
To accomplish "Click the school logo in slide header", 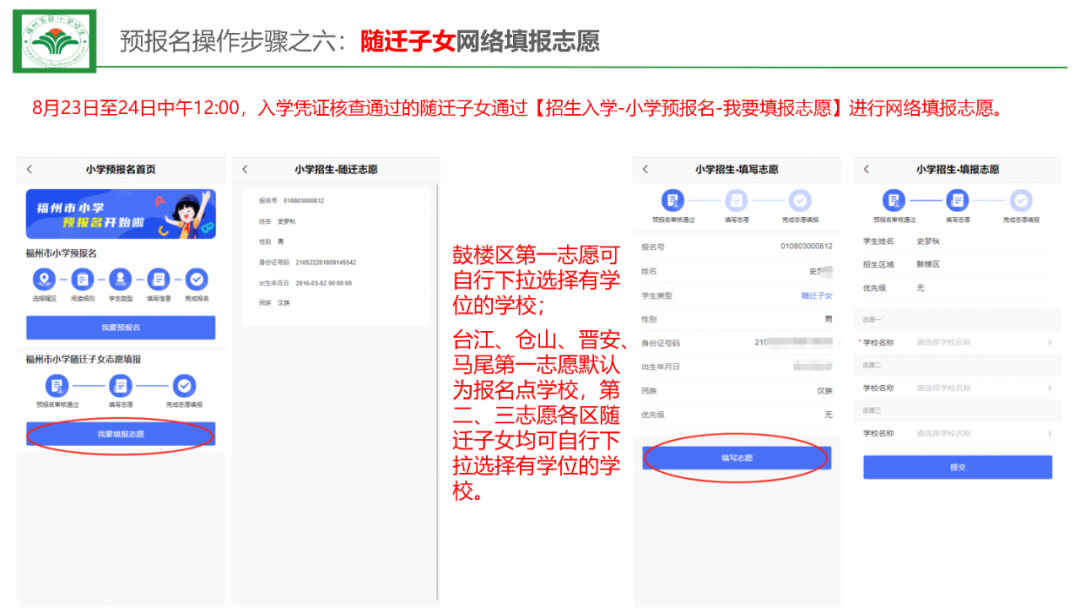I will click(55, 41).
